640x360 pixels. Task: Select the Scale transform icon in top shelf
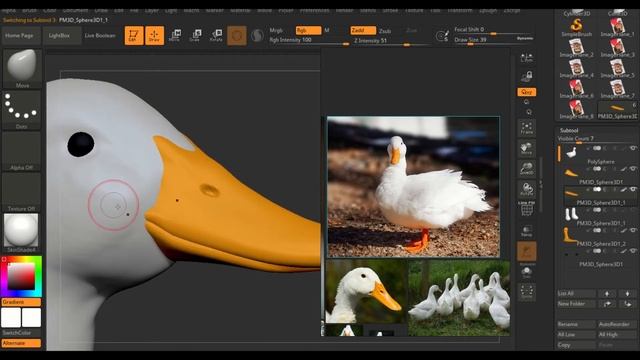tap(195, 36)
